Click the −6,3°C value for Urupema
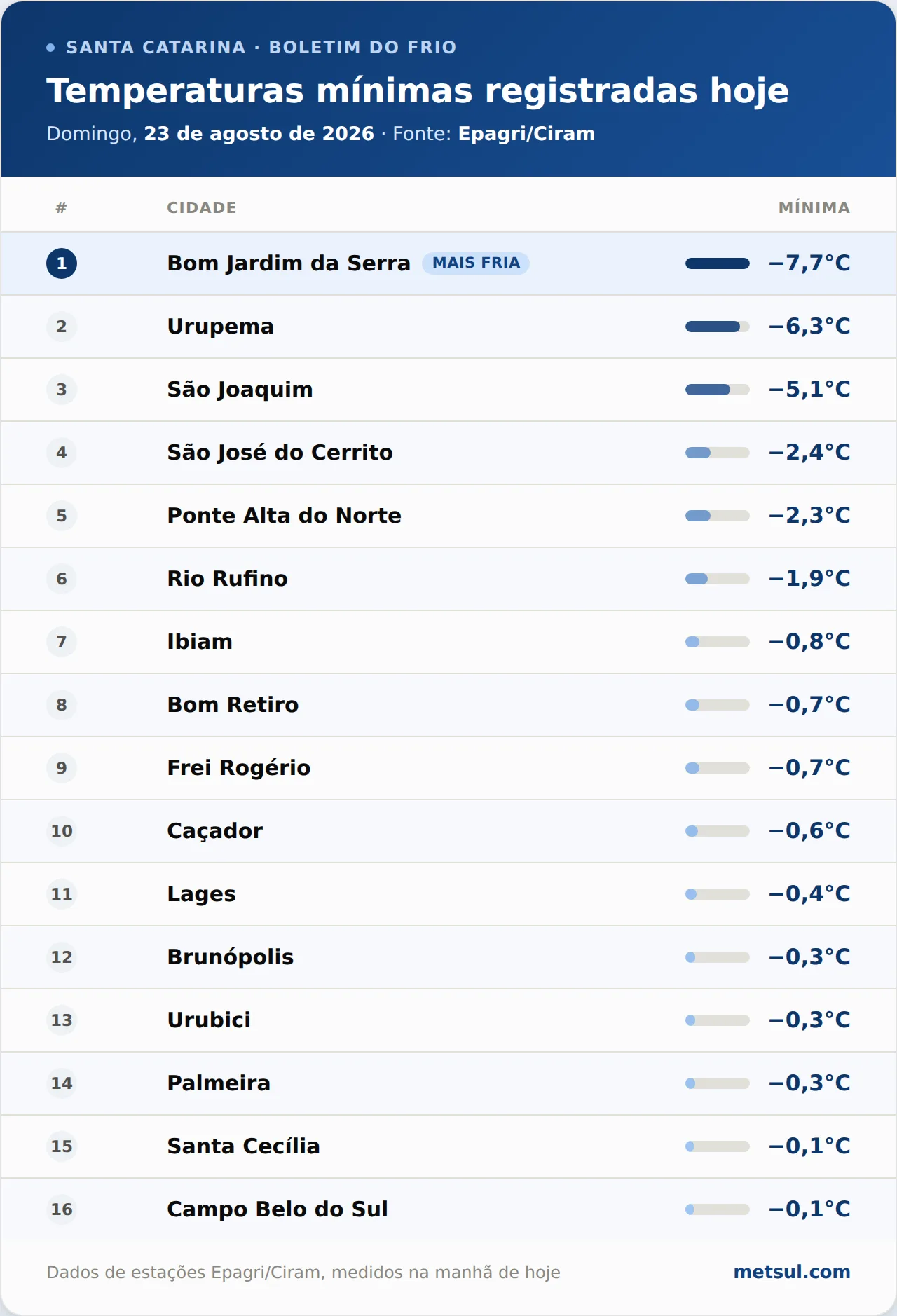This screenshot has height=1316, width=897. click(x=809, y=327)
